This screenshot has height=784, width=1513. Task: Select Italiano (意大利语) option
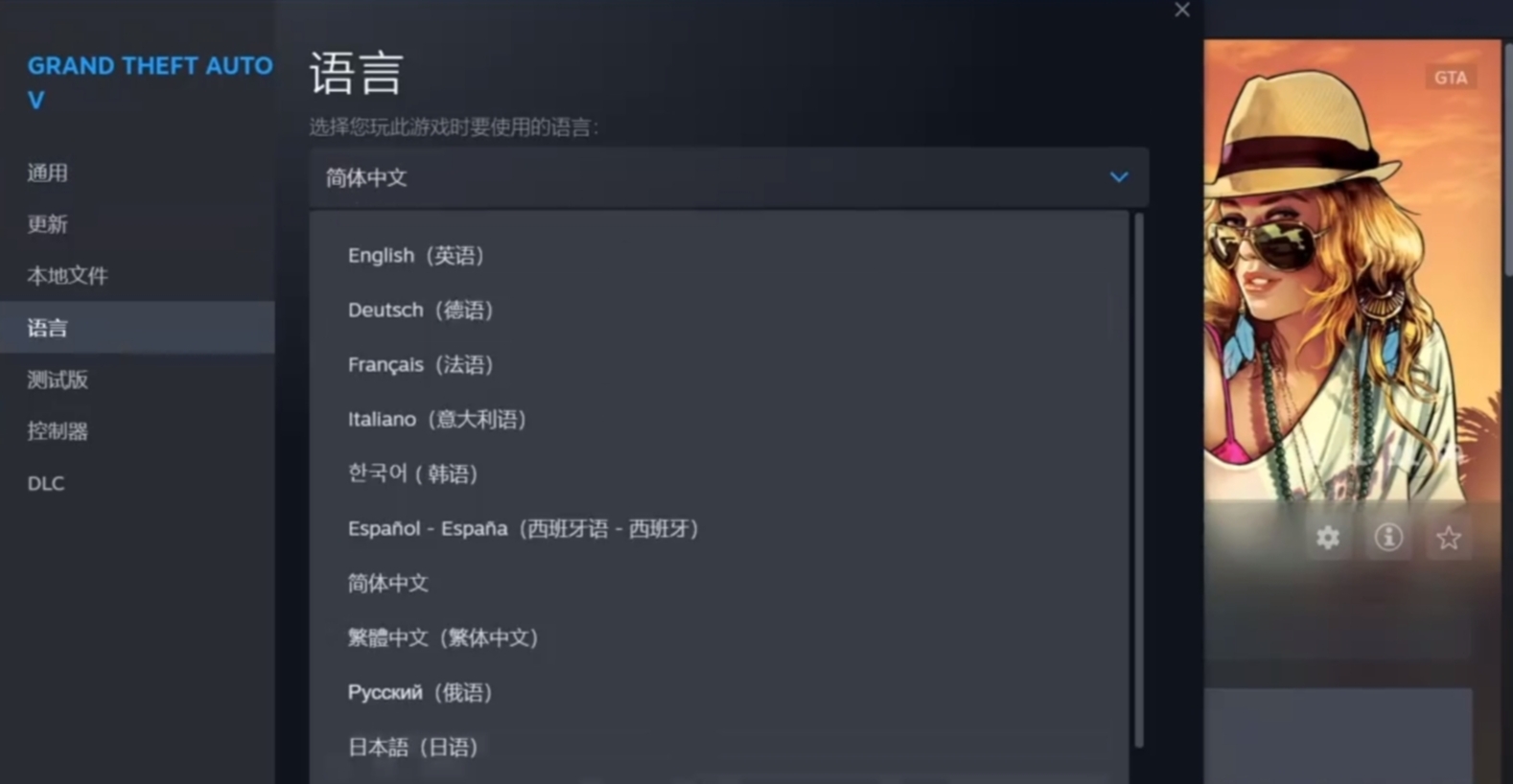719,420
